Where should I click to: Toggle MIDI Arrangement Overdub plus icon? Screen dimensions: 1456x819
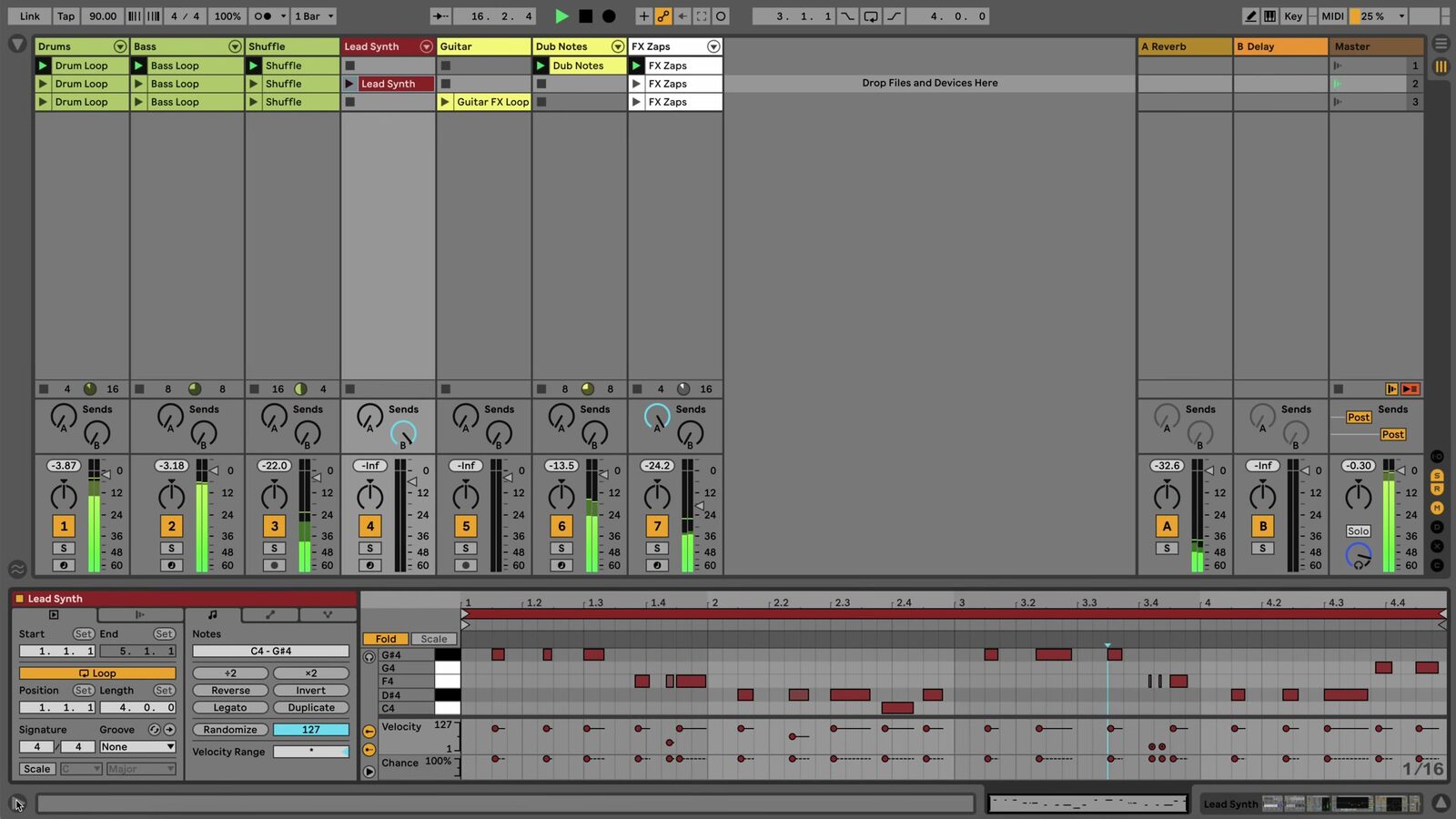[643, 15]
